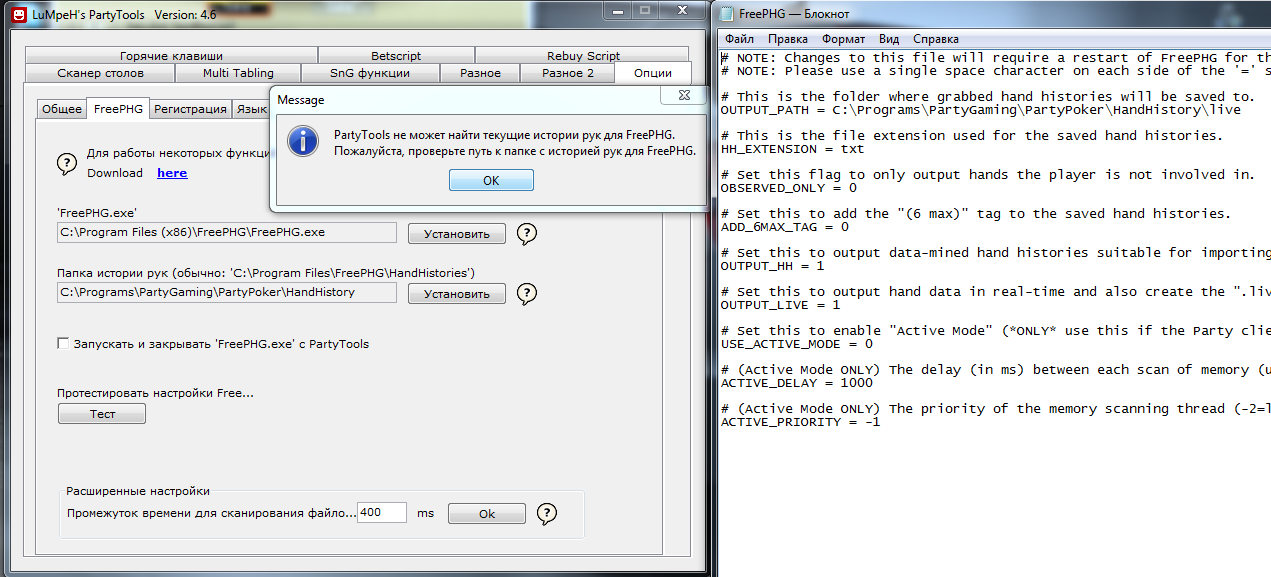The height and width of the screenshot is (577, 1271).
Task: Click the ACTIVE_DELAY = 1000 line
Action: pos(797,383)
